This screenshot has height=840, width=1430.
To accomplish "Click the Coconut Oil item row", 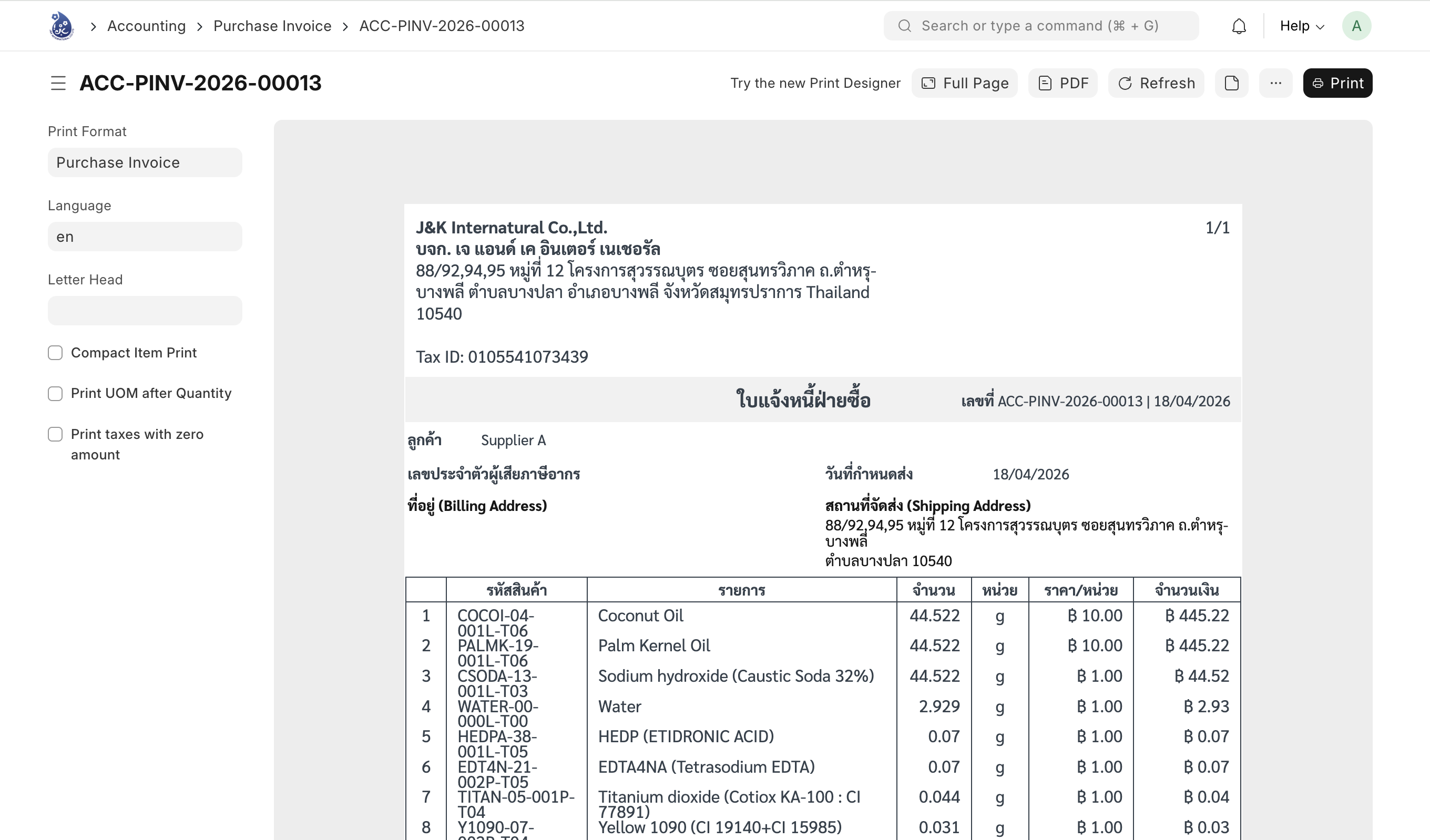I will (640, 616).
